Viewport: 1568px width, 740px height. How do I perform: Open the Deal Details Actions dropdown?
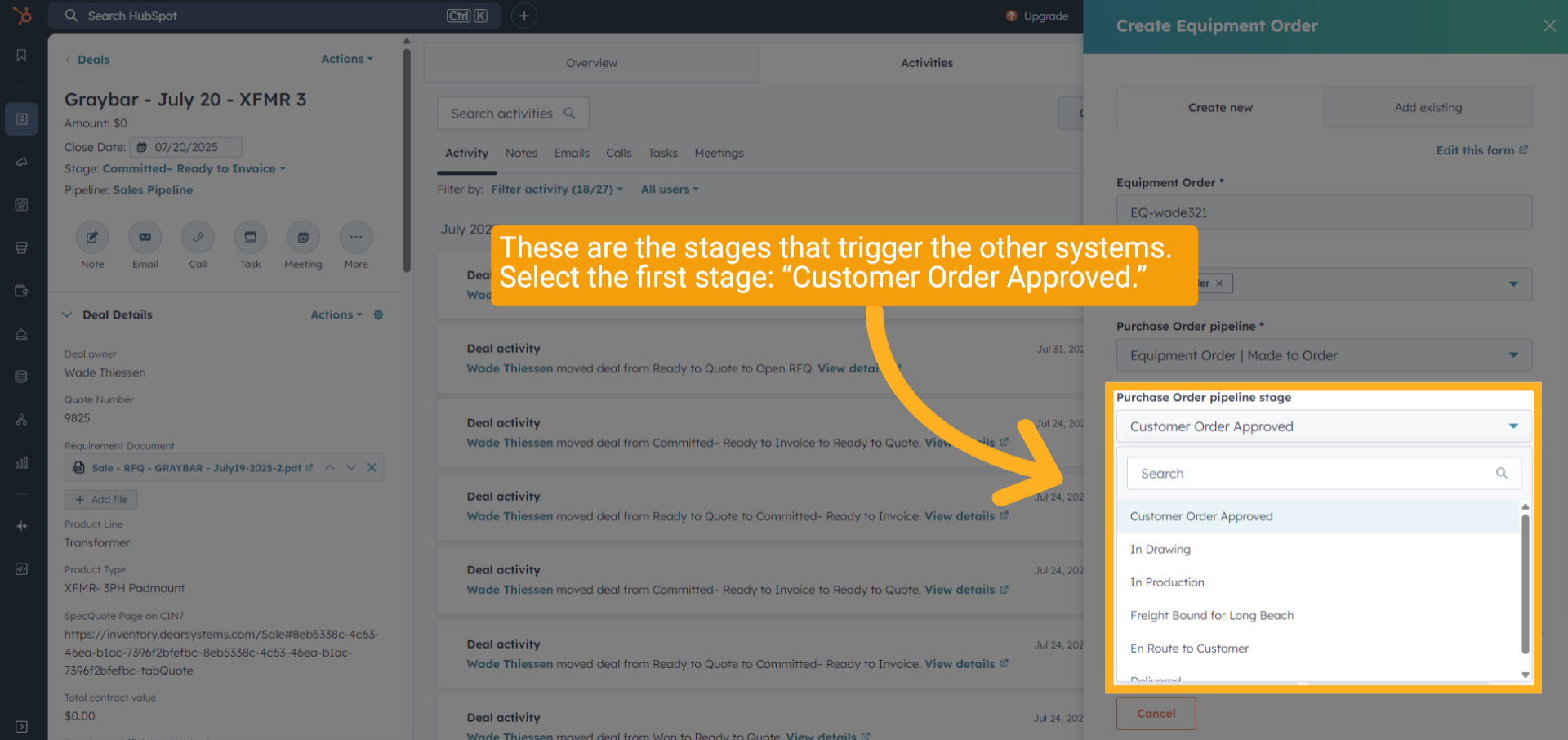(336, 314)
